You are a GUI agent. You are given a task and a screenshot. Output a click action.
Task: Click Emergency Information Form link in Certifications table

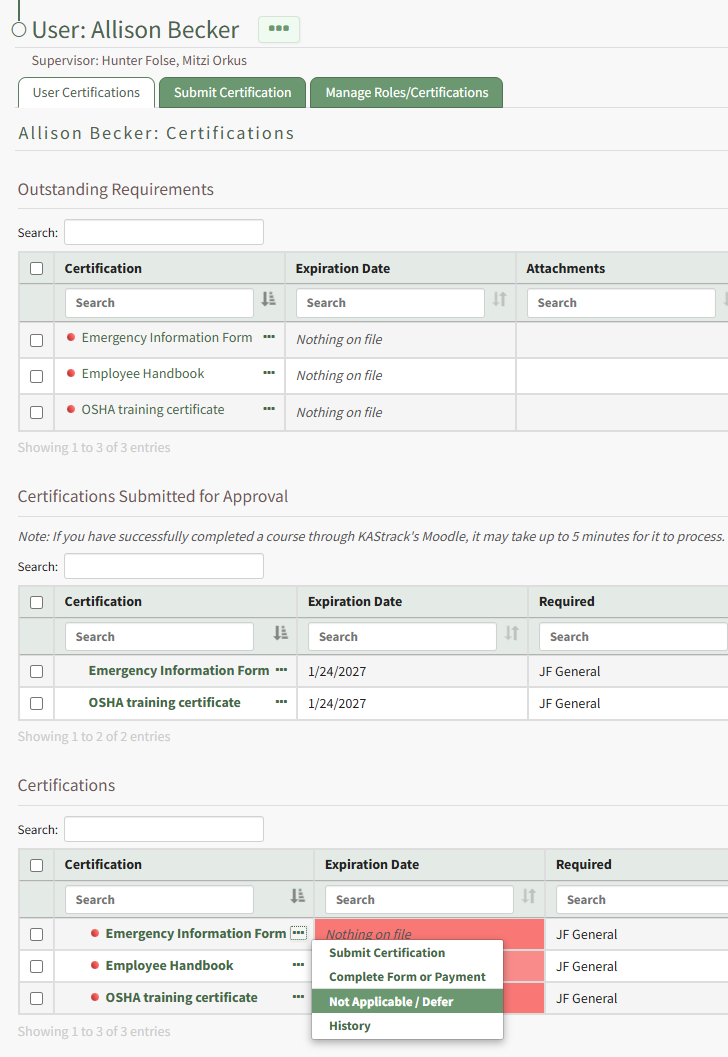point(195,933)
